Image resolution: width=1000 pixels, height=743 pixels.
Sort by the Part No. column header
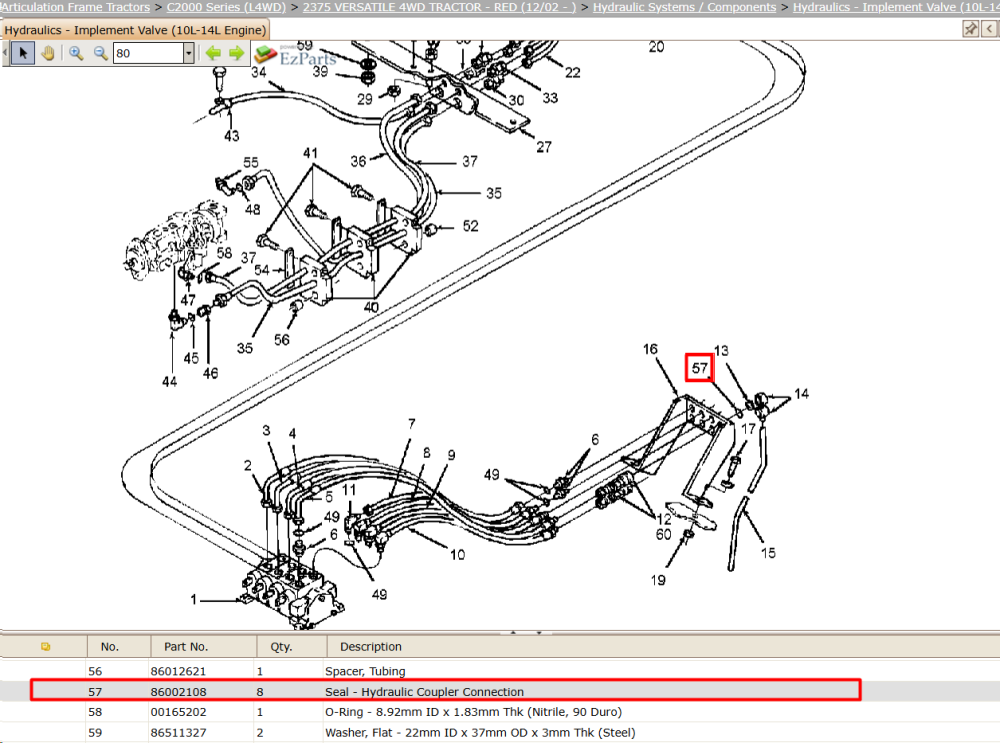tap(186, 647)
